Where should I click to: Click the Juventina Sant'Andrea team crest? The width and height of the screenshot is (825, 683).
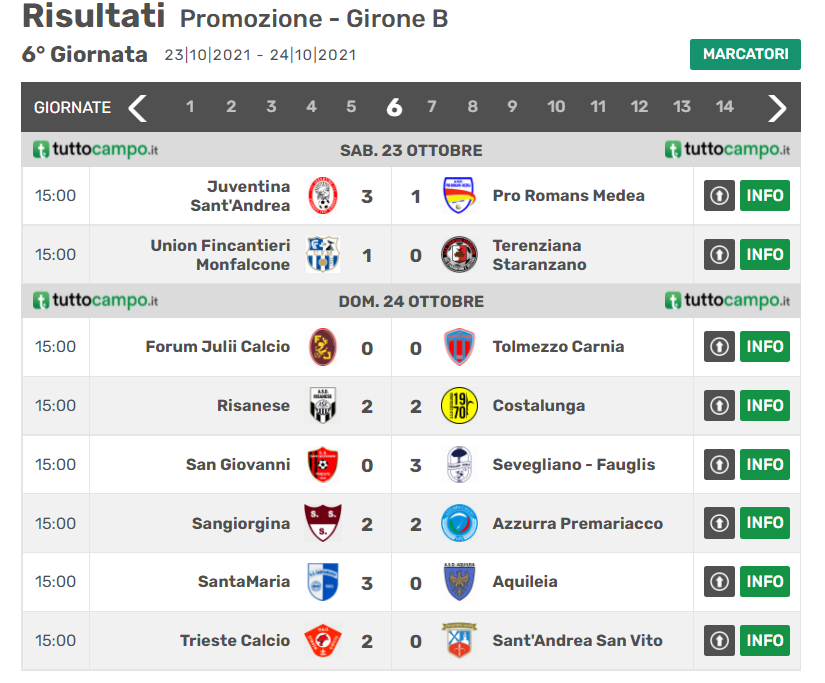(x=323, y=196)
